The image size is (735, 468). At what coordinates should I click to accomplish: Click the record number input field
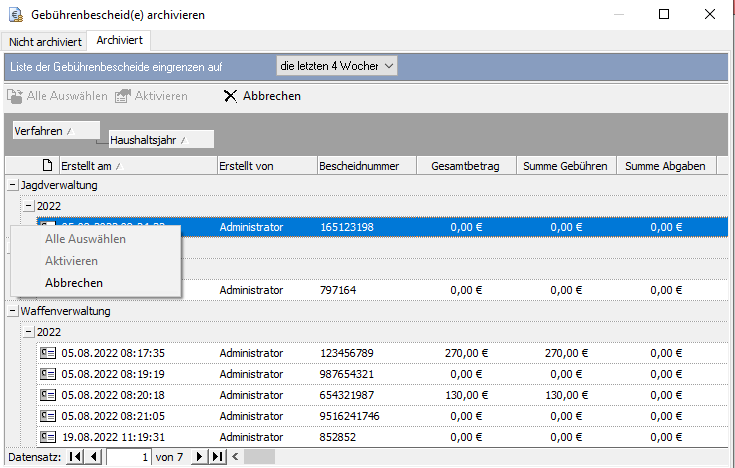(128, 457)
